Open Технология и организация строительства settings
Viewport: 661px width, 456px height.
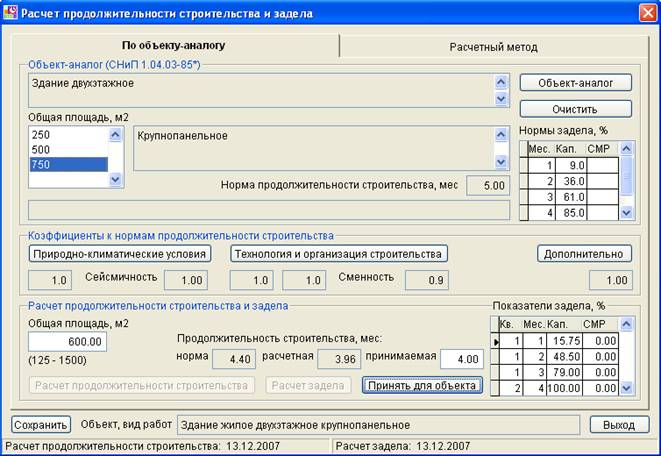point(338,253)
